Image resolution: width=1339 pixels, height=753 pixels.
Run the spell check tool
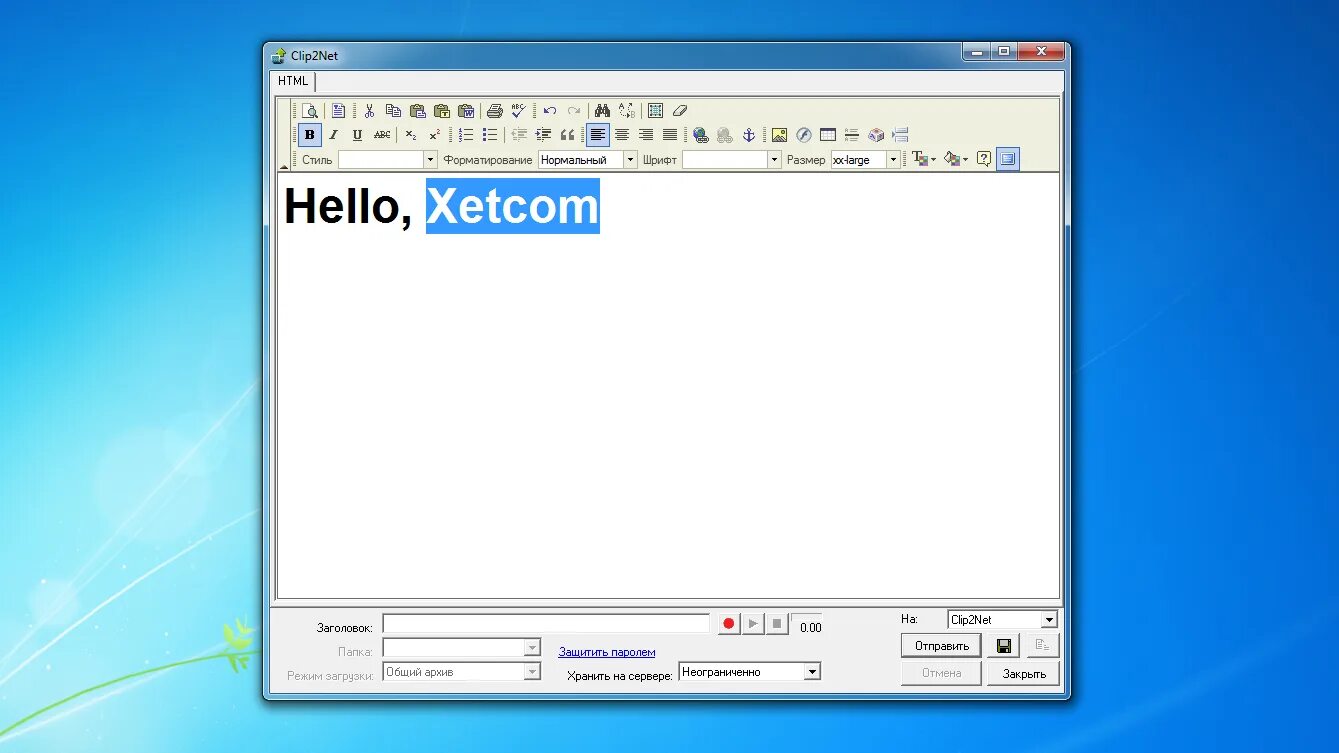[517, 110]
